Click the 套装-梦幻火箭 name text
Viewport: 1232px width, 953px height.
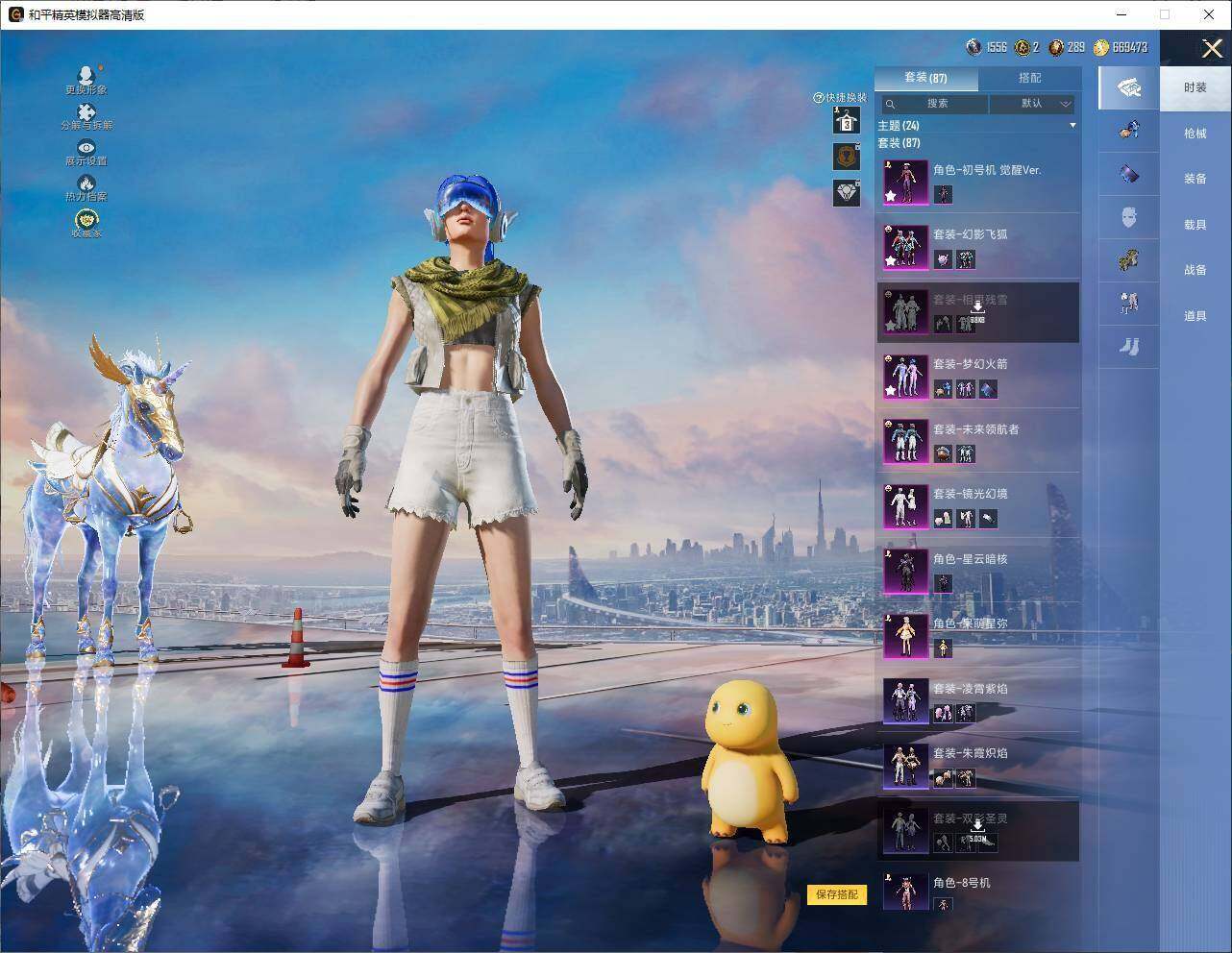pyautogui.click(x=971, y=364)
